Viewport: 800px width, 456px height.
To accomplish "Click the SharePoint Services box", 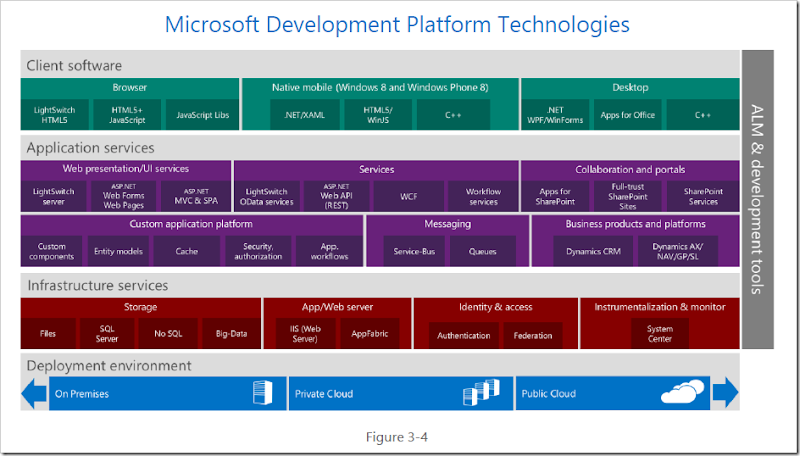I will tap(703, 196).
